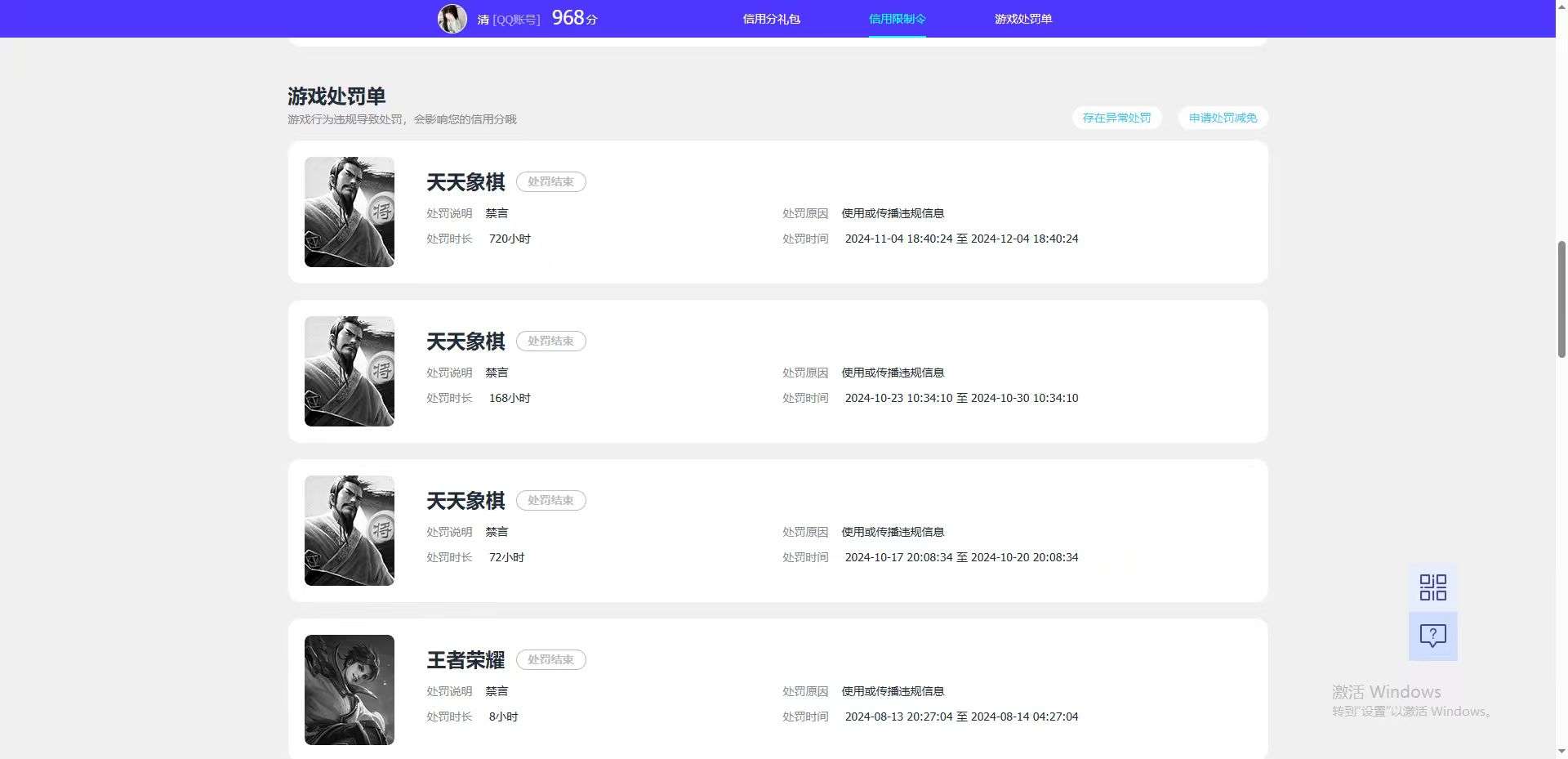Image resolution: width=1568 pixels, height=759 pixels.
Task: Click 处罚结束 badge on the 72小时 record
Action: 550,500
